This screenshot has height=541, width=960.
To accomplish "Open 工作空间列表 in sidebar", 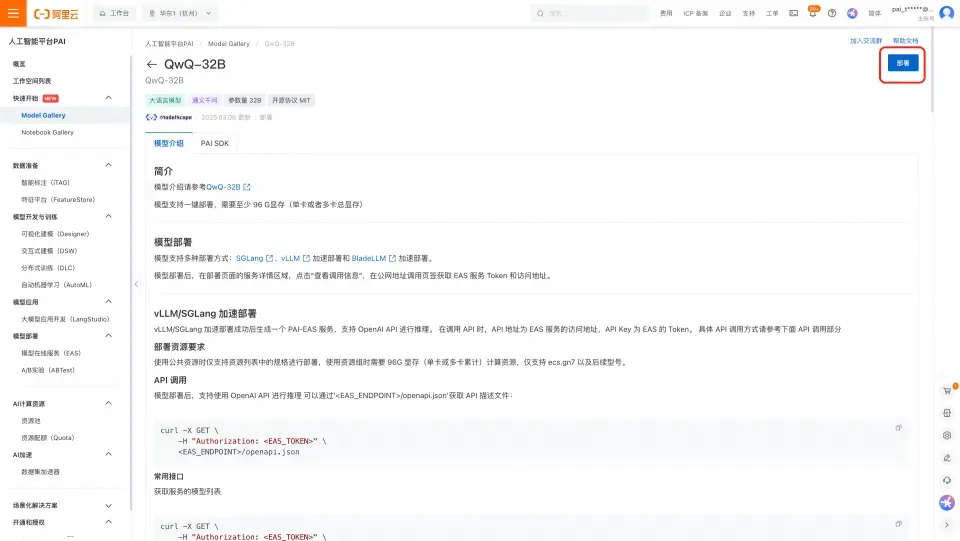I will [32, 81].
